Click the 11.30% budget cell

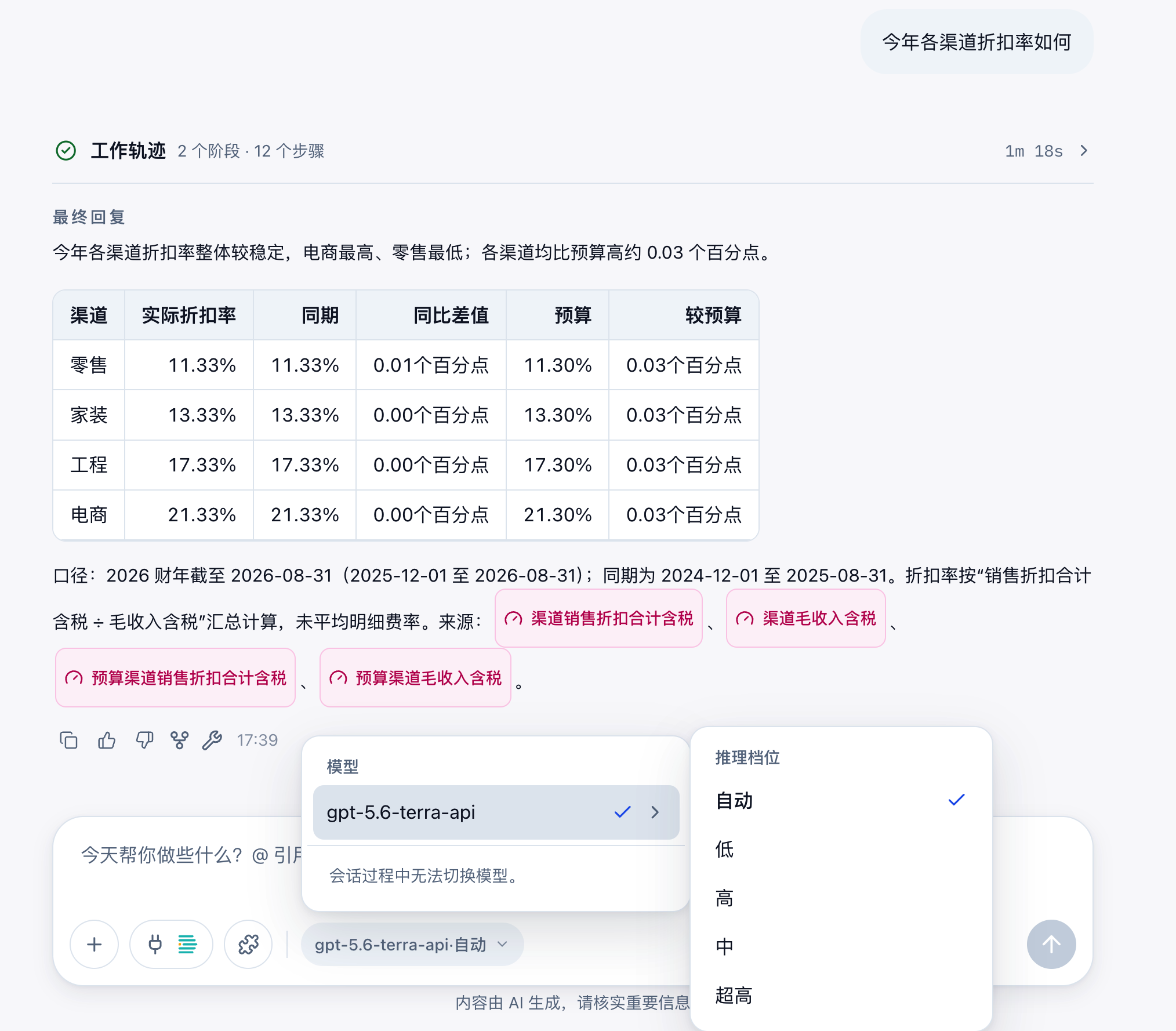pos(558,365)
